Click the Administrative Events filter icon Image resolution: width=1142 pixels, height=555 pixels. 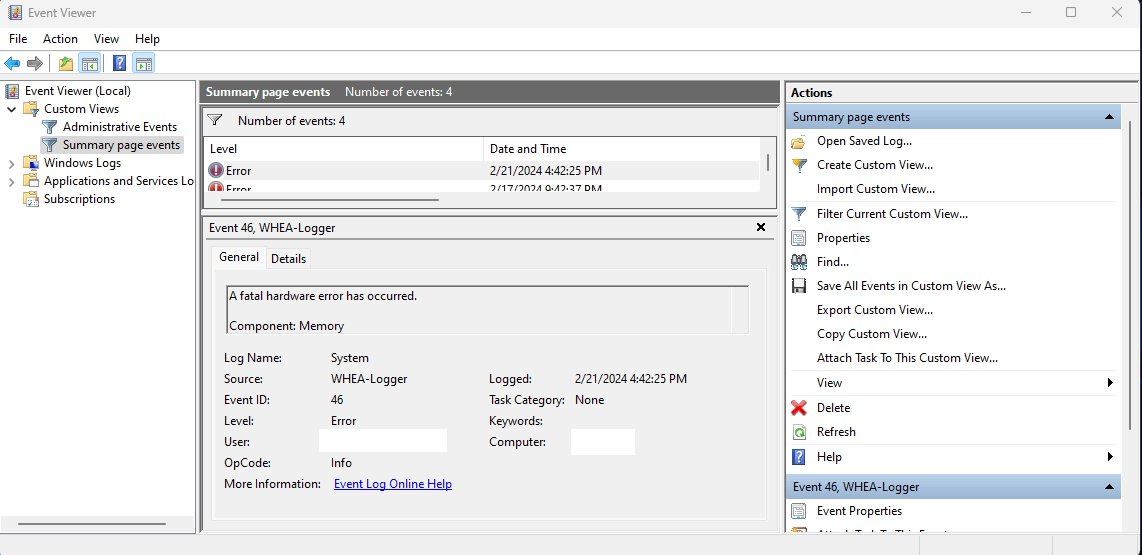pos(50,127)
